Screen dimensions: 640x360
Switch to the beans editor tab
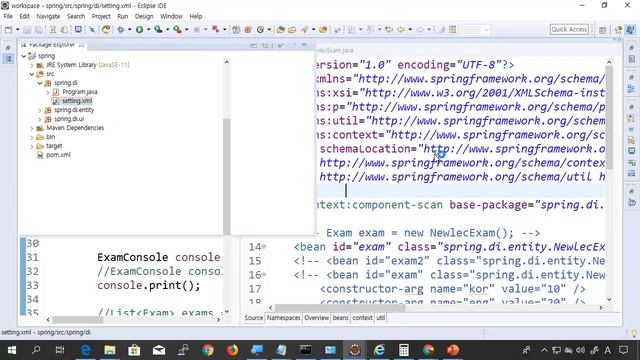[x=340, y=318]
